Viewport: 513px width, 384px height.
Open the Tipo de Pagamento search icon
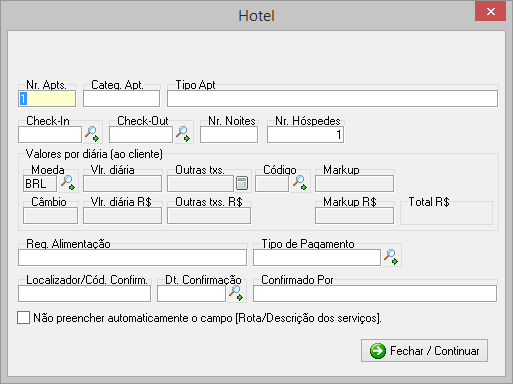(x=391, y=257)
